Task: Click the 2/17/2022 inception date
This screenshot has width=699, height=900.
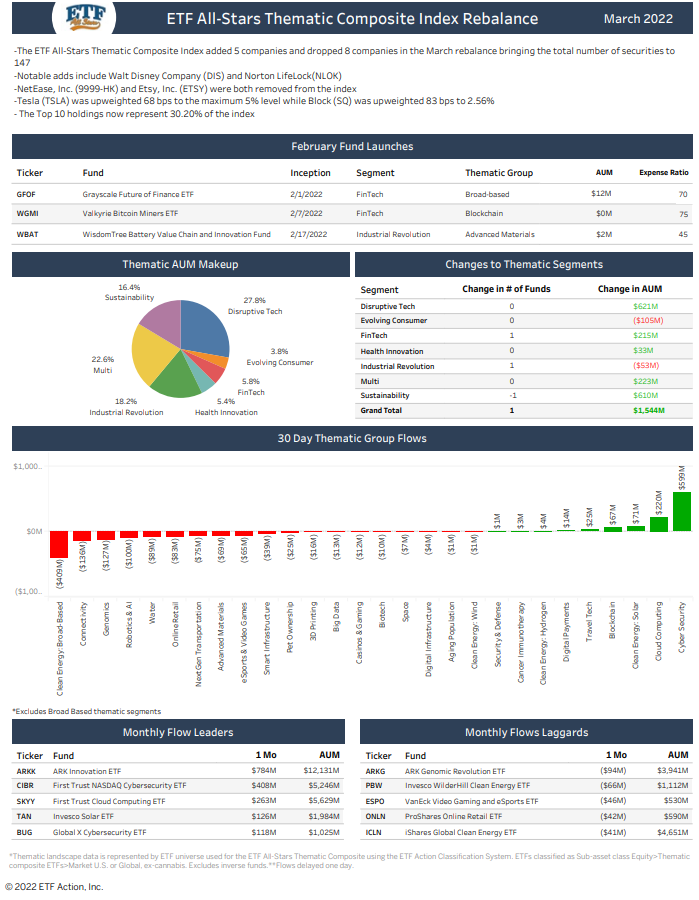Action: coord(308,234)
